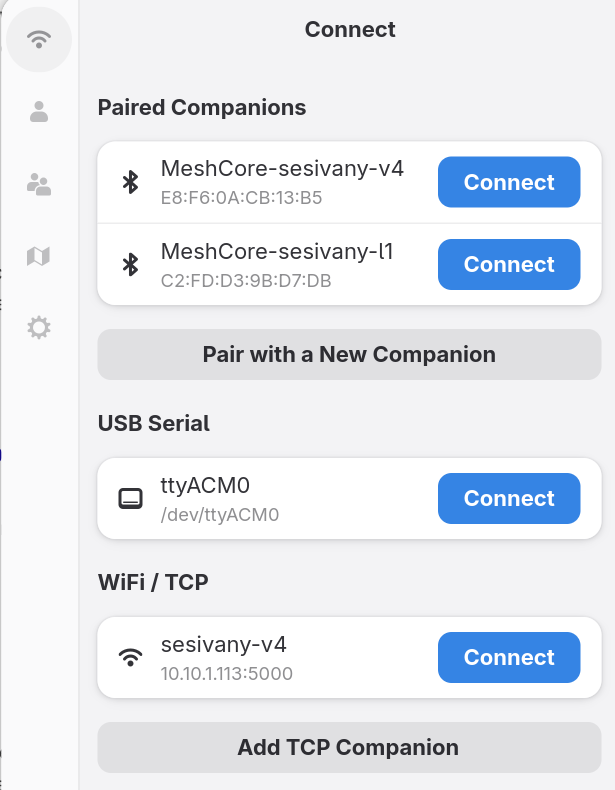
Task: Select the MeshCore-sesivany-l1 device name
Action: coord(277,252)
